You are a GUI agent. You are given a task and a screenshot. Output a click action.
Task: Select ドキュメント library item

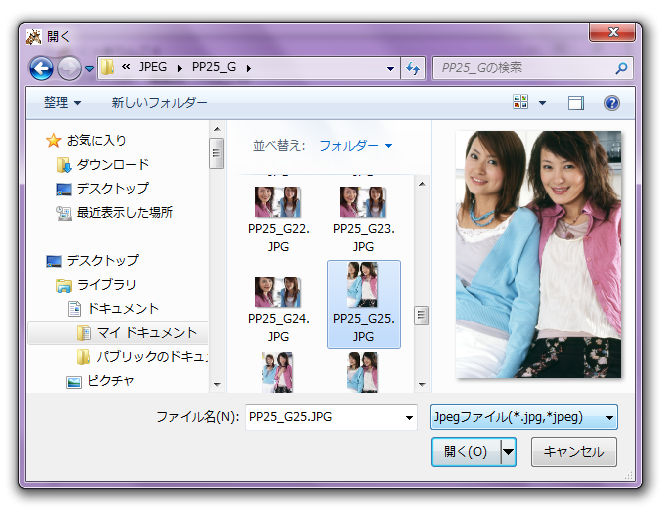123,308
